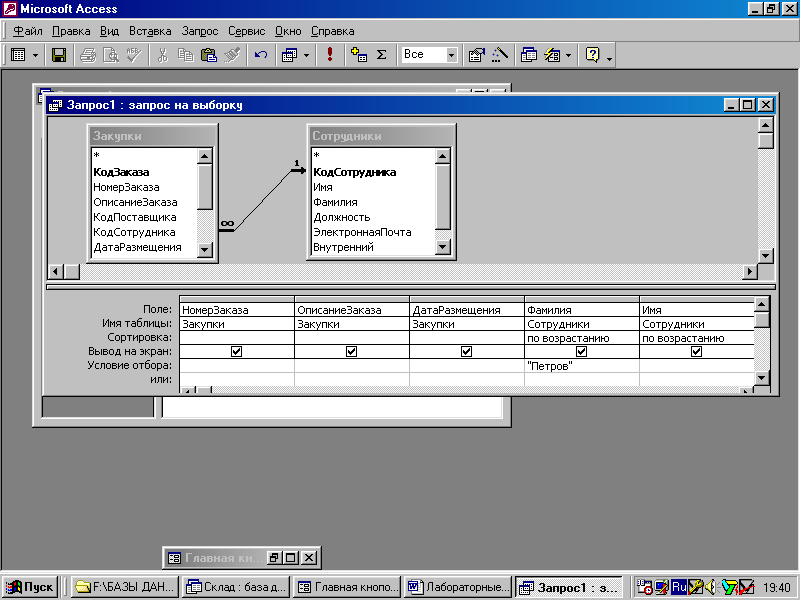Open 'F:\БАЗЫ ДАН...' folder taskbar button
The width and height of the screenshot is (800, 600).
[x=124, y=587]
